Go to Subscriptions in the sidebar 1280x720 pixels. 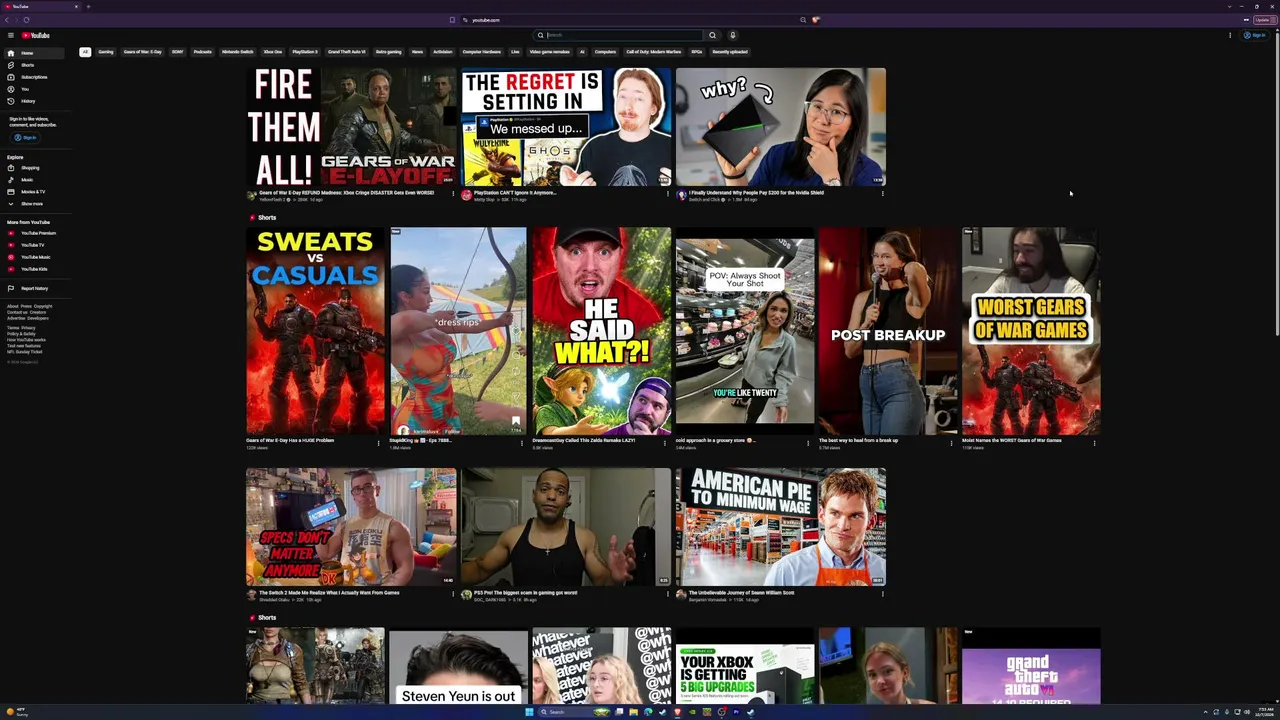[x=34, y=77]
